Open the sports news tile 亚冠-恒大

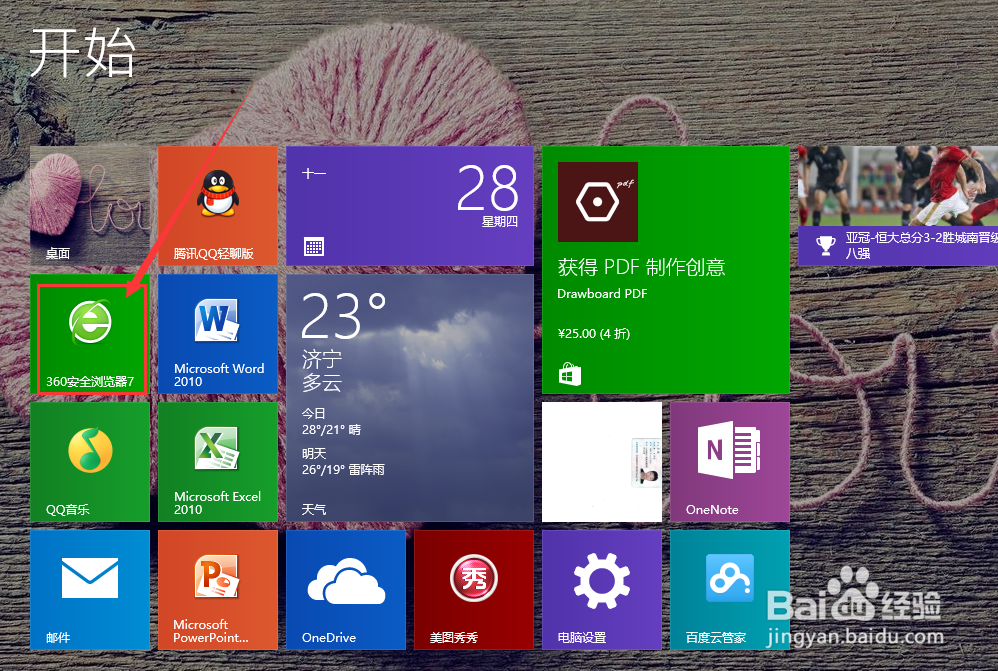click(x=898, y=206)
